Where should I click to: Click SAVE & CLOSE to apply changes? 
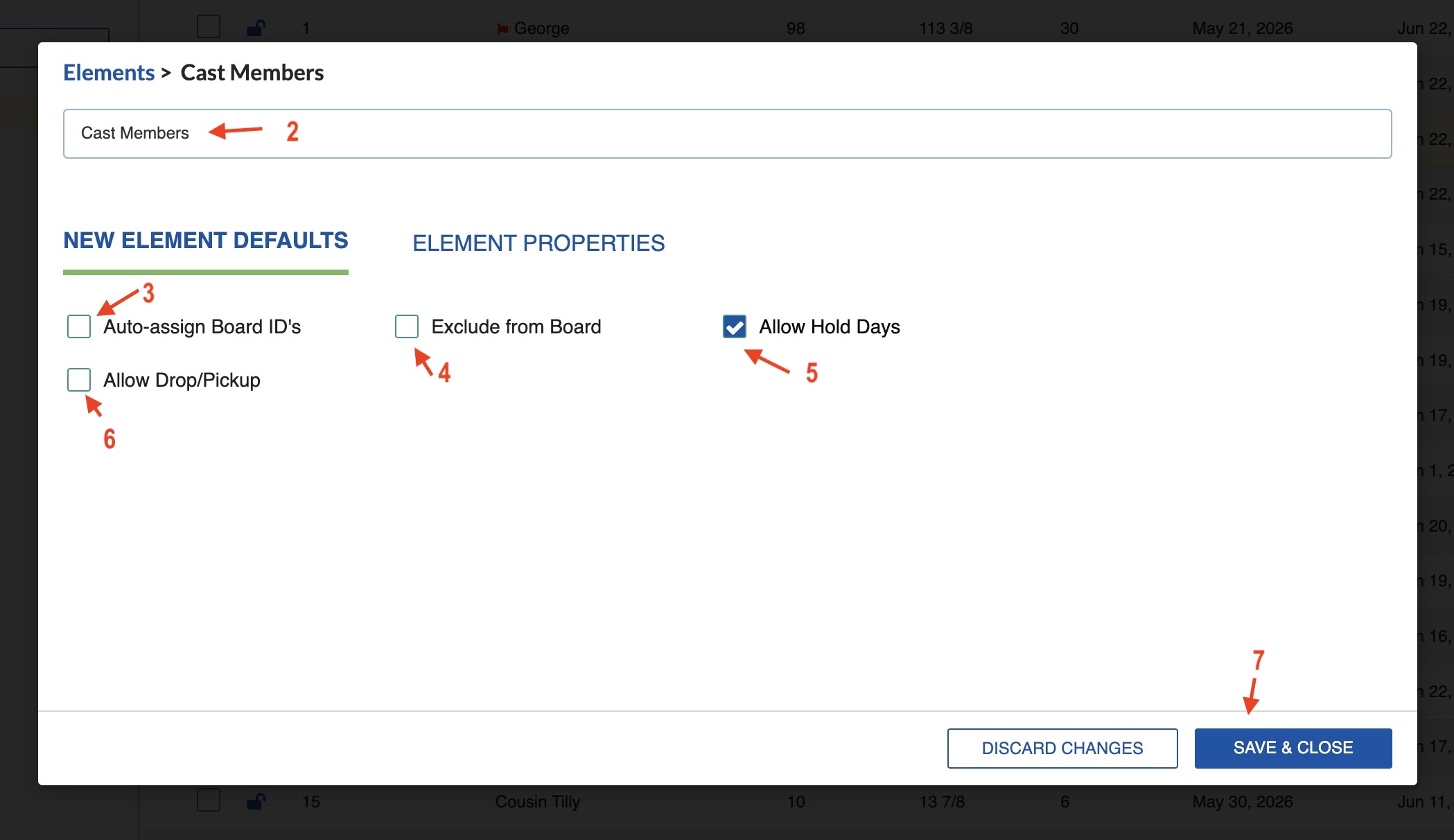pos(1292,748)
